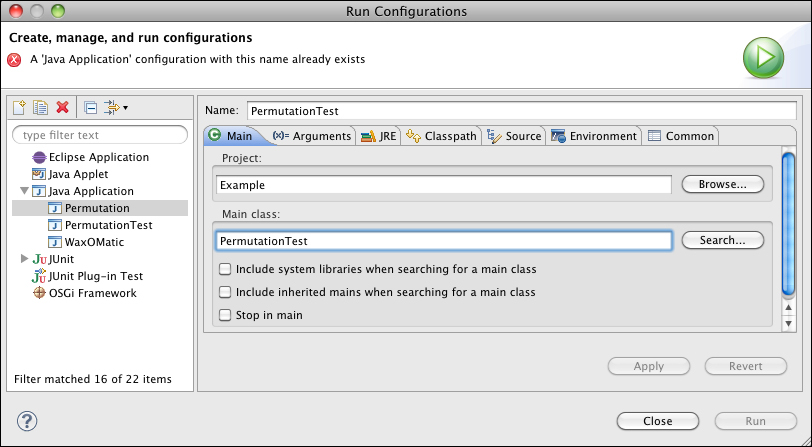Click into the Main class text field
The width and height of the screenshot is (812, 447).
[x=443, y=241]
